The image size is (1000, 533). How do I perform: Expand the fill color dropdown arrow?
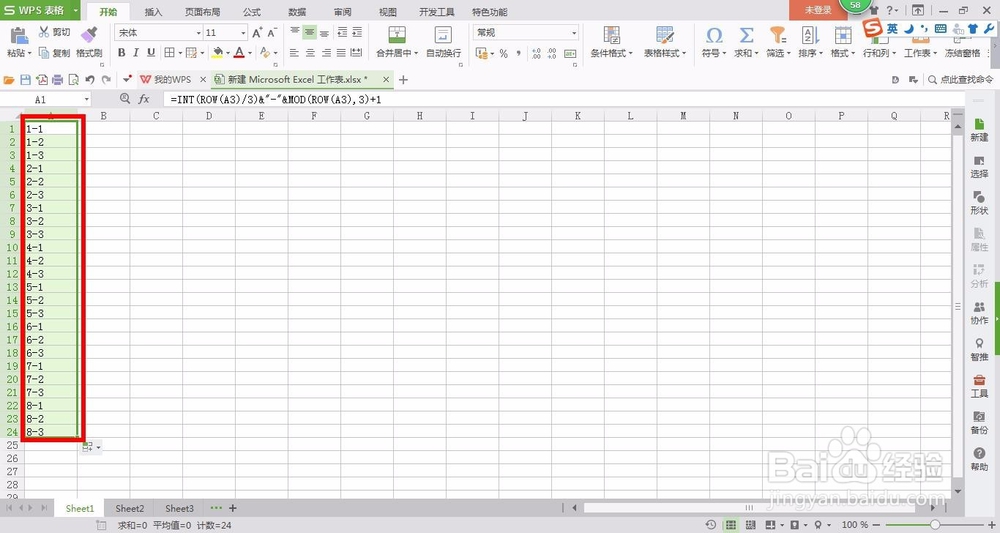coord(228,54)
